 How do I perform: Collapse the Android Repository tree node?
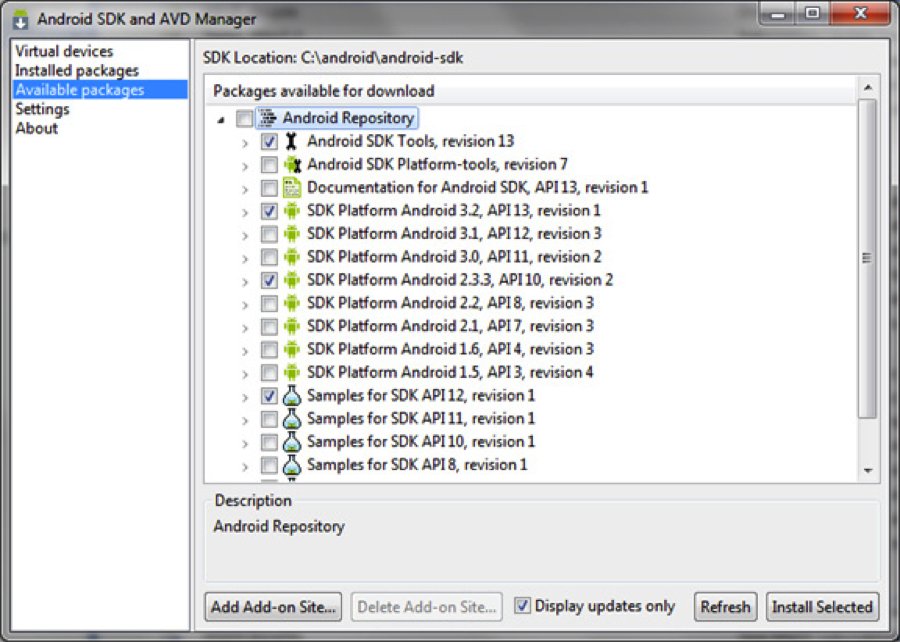point(220,120)
